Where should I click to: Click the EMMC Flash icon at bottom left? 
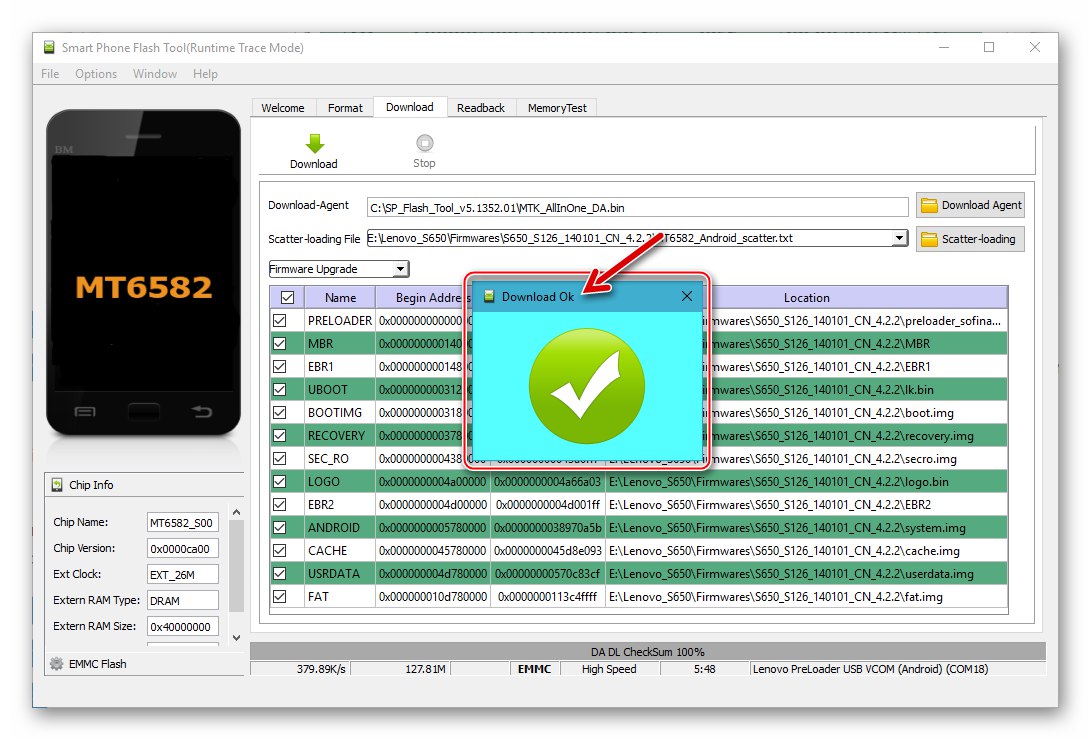coord(57,663)
